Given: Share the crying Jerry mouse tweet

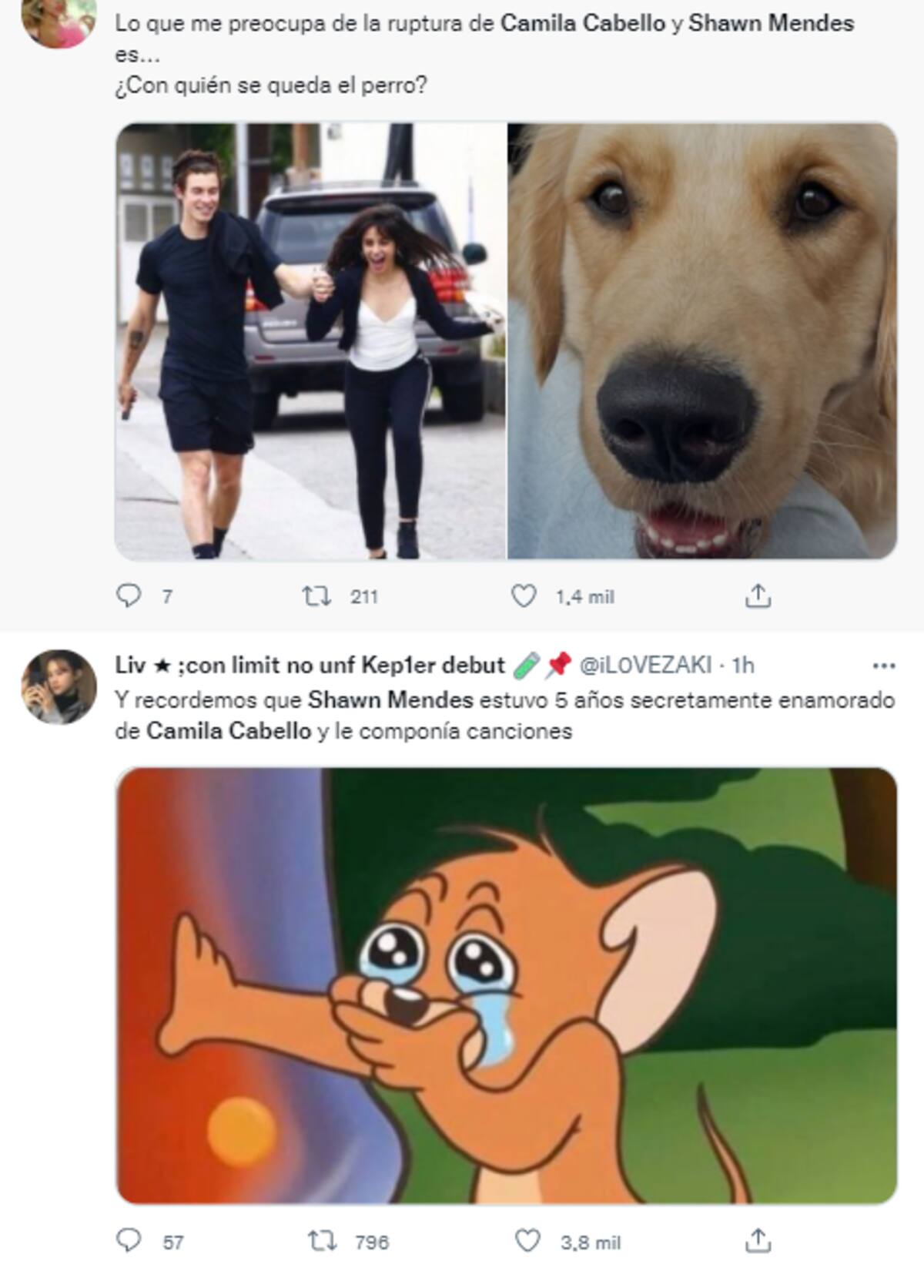Looking at the screenshot, I should click(758, 1241).
